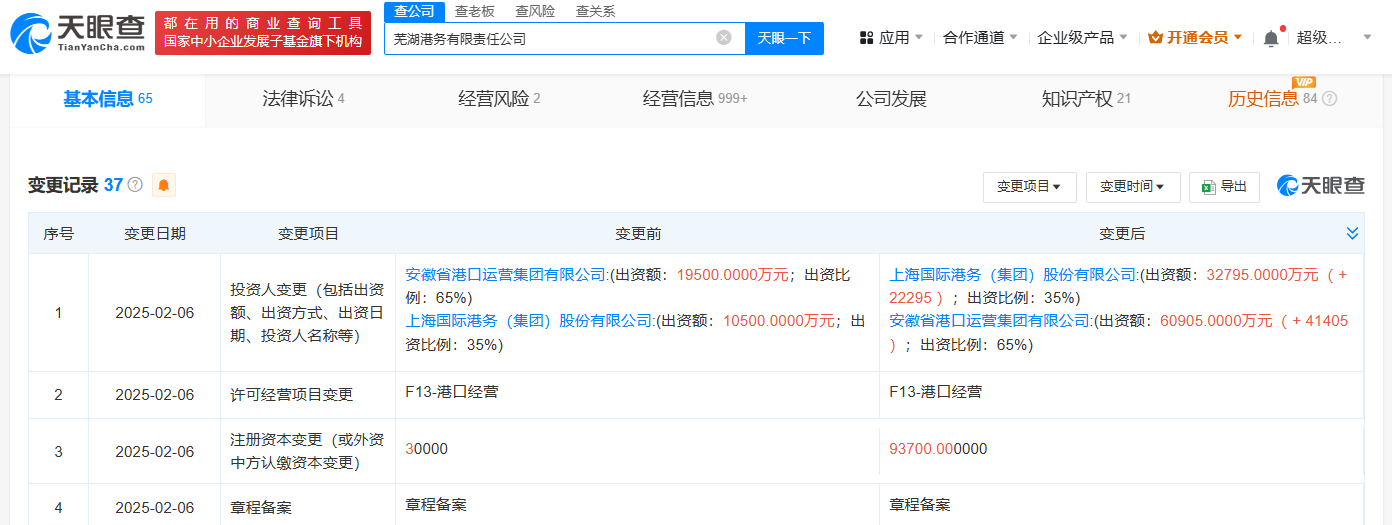
Task: Click the red promotional banner 都在用的商业查询工具
Action: point(263,33)
